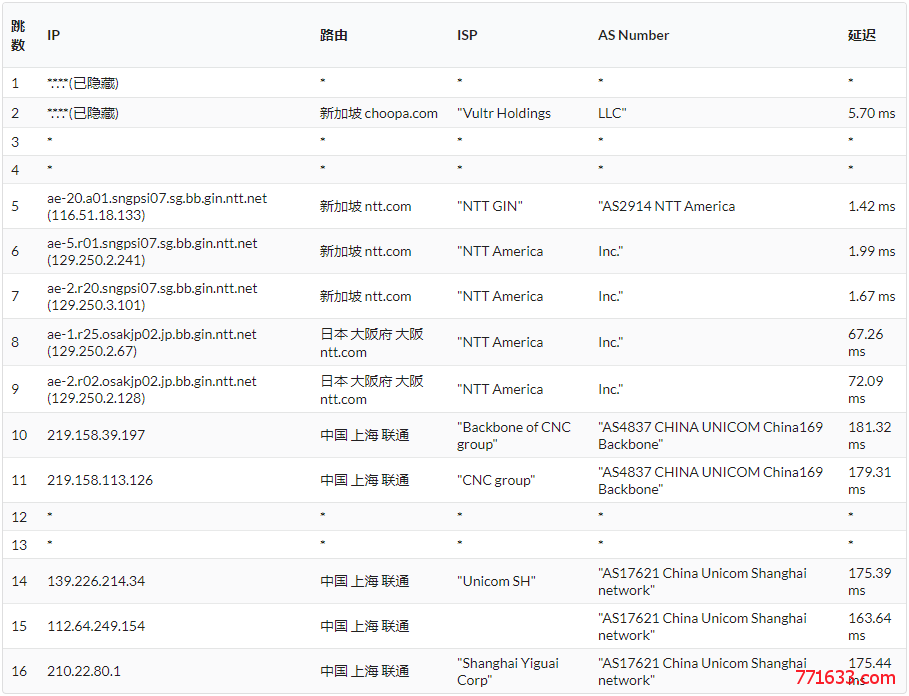Select the 163.64 ms latency value
The width and height of the screenshot is (909, 696).
point(870,626)
